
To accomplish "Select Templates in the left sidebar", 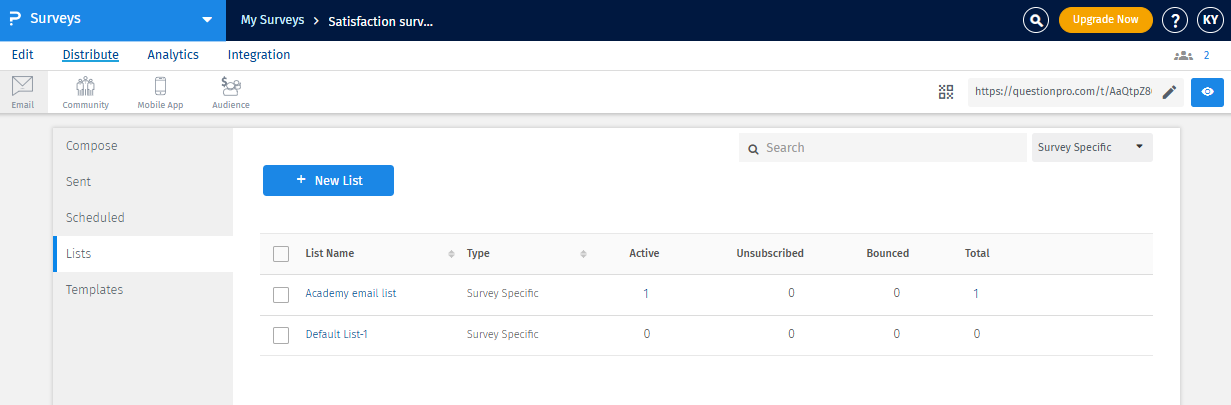I will [x=95, y=289].
